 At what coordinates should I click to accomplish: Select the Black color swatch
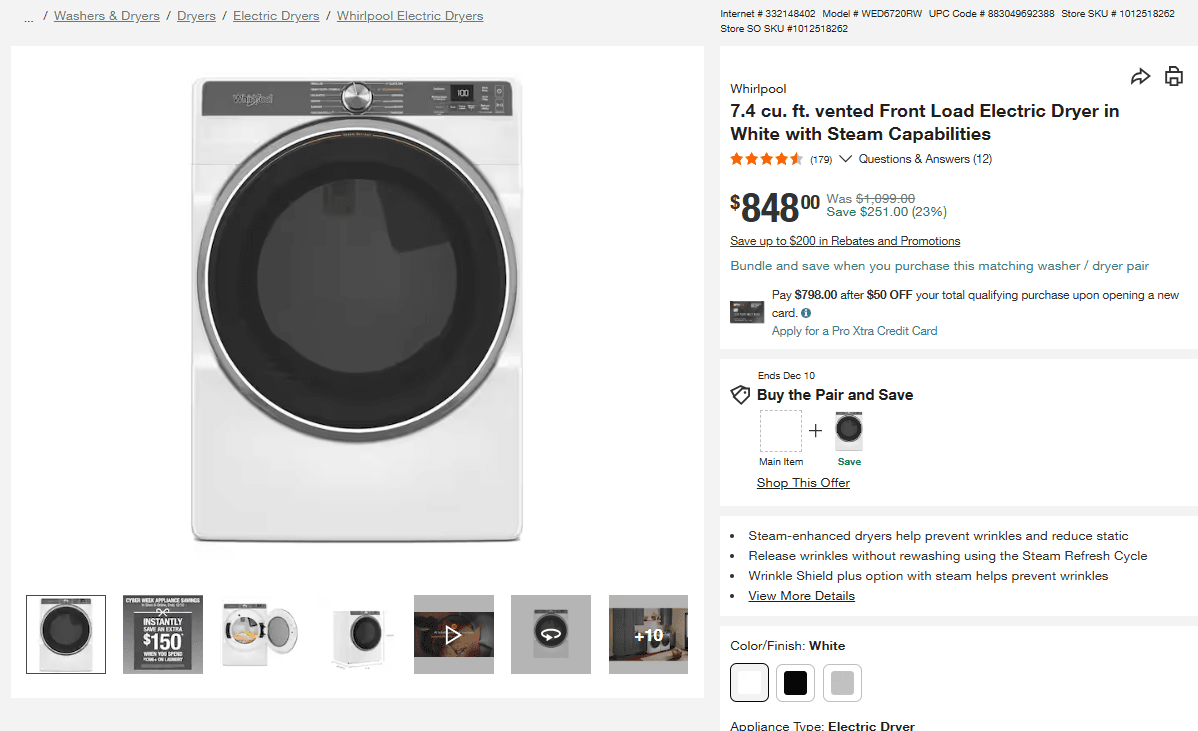click(796, 682)
